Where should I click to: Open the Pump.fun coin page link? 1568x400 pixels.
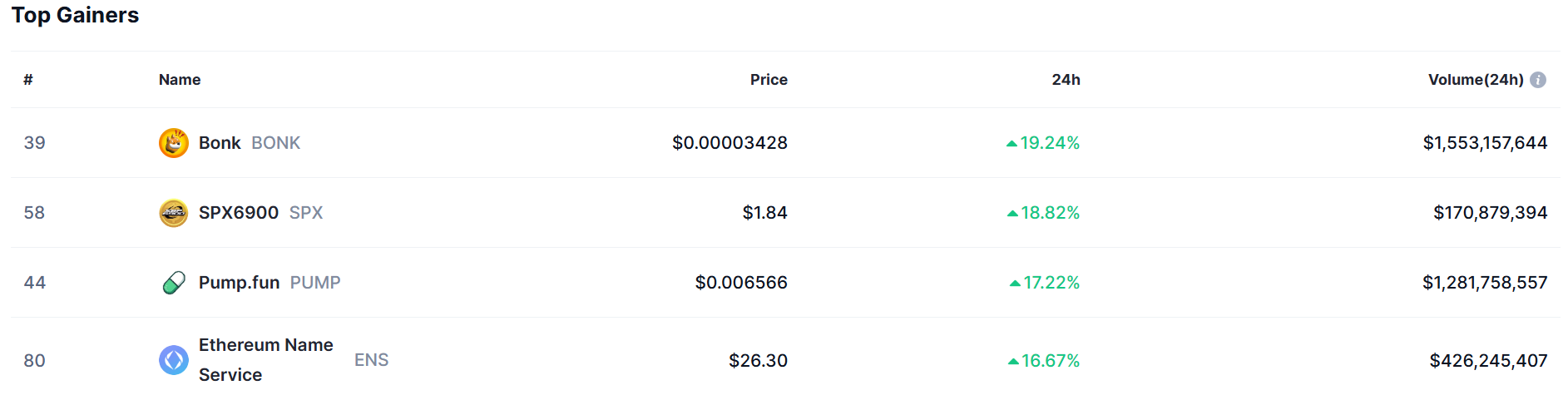click(x=239, y=283)
